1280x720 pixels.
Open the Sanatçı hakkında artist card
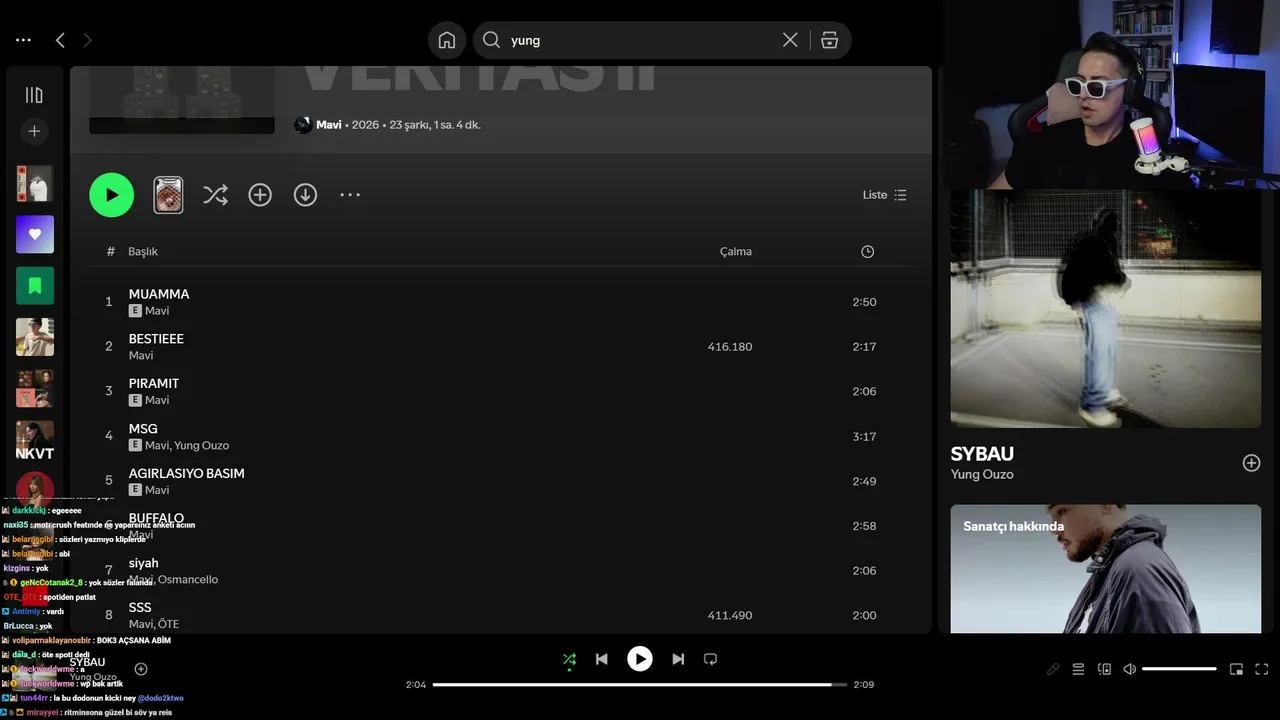coord(1106,569)
